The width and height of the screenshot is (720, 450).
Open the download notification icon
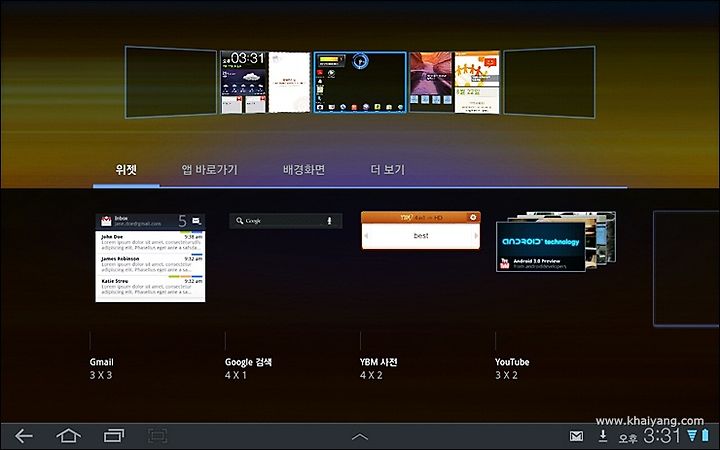[x=603, y=435]
